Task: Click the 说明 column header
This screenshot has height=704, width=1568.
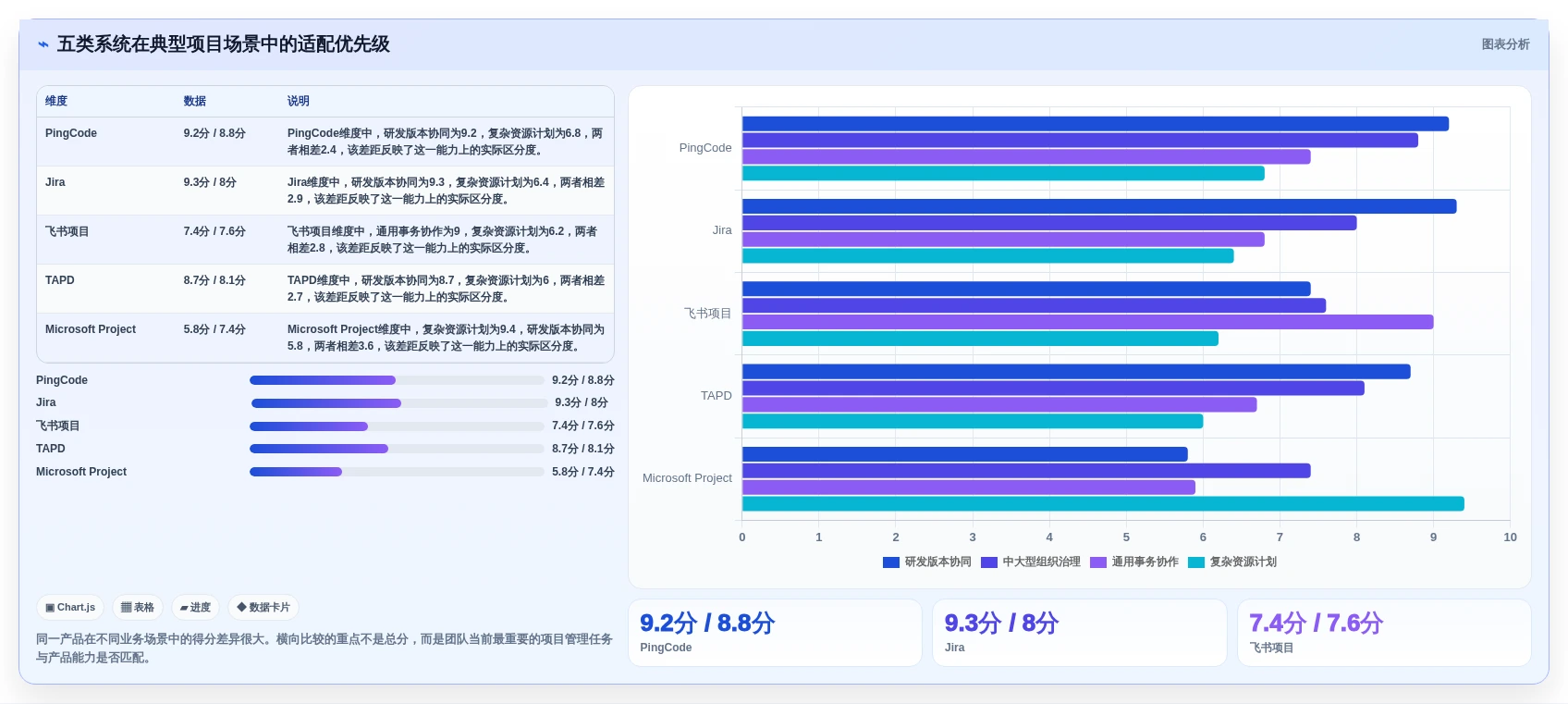Action: (299, 101)
